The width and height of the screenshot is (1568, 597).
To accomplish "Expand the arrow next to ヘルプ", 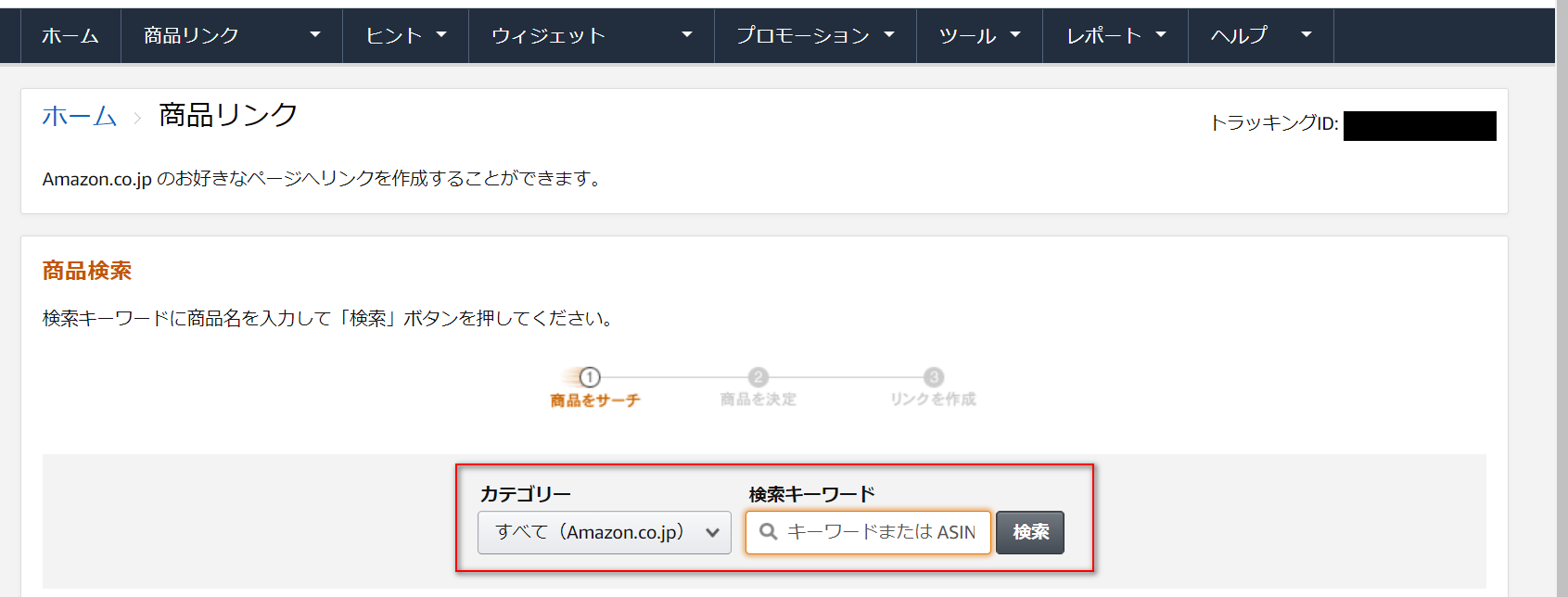I will tap(1307, 35).
